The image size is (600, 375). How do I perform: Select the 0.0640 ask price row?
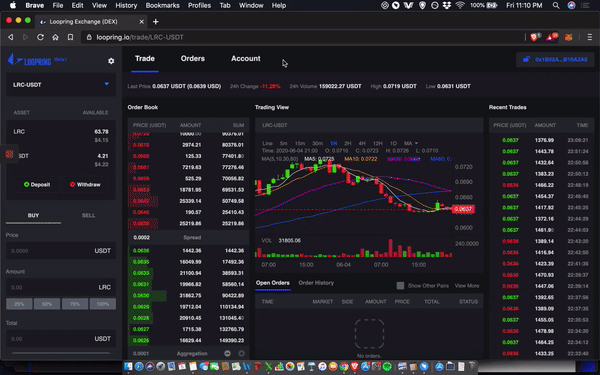tap(188, 212)
